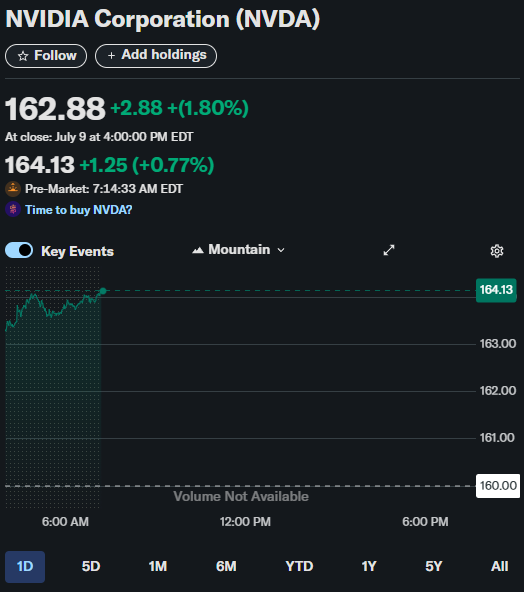Image resolution: width=524 pixels, height=592 pixels.
Task: Click the 161.00 axis label
Action: pos(497,438)
